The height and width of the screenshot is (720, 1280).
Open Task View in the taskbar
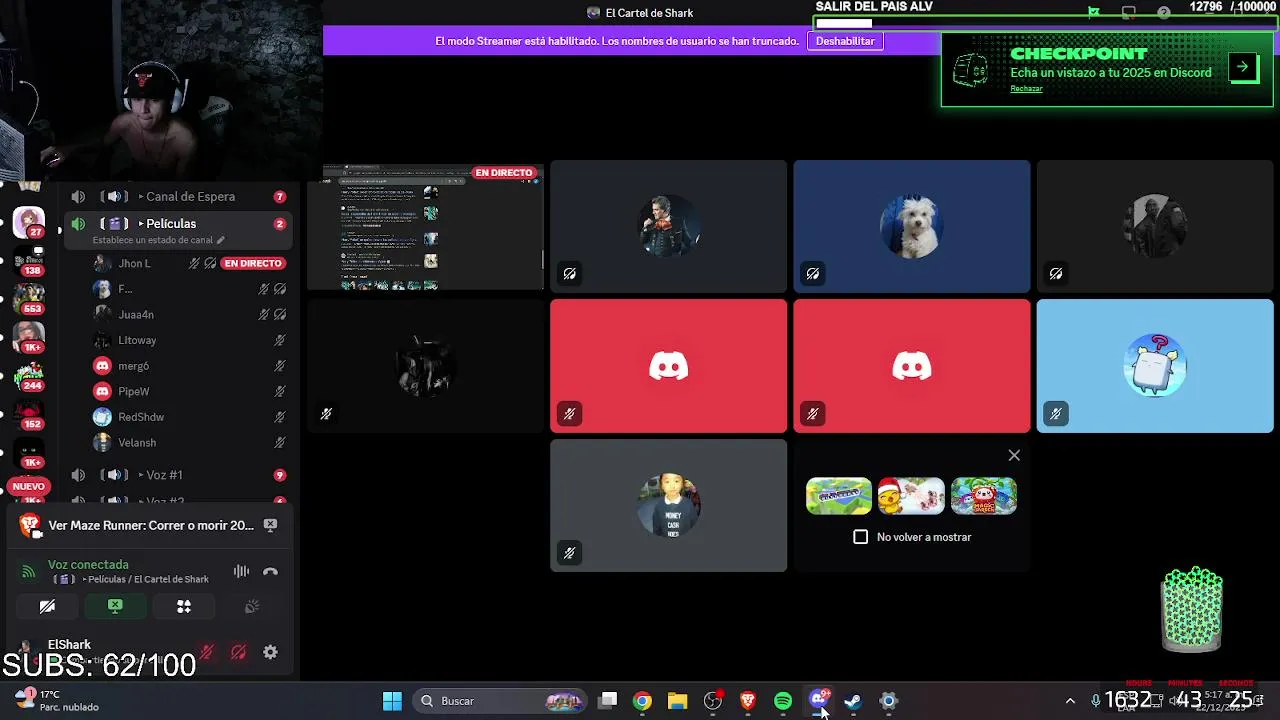coord(608,701)
